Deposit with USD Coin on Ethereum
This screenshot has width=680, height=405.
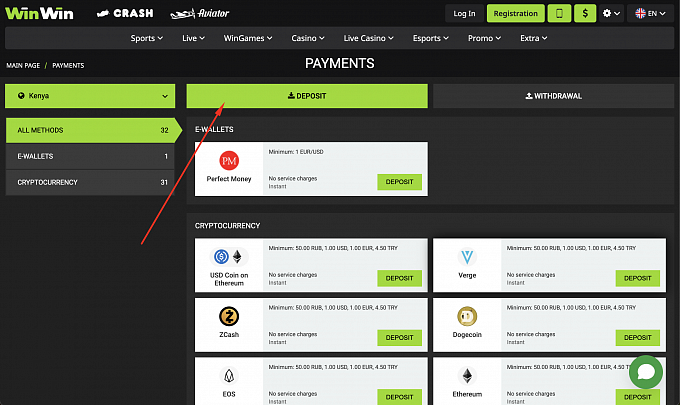pyautogui.click(x=399, y=278)
